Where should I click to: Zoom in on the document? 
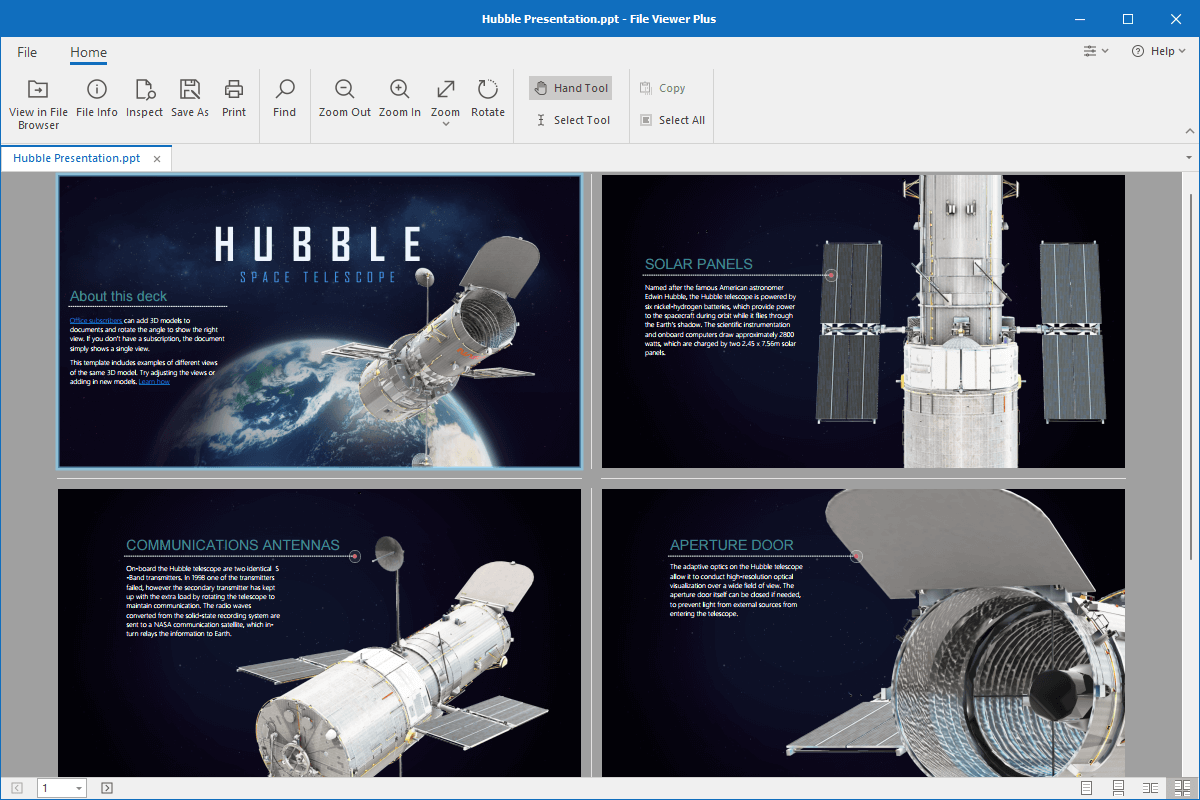pos(400,99)
